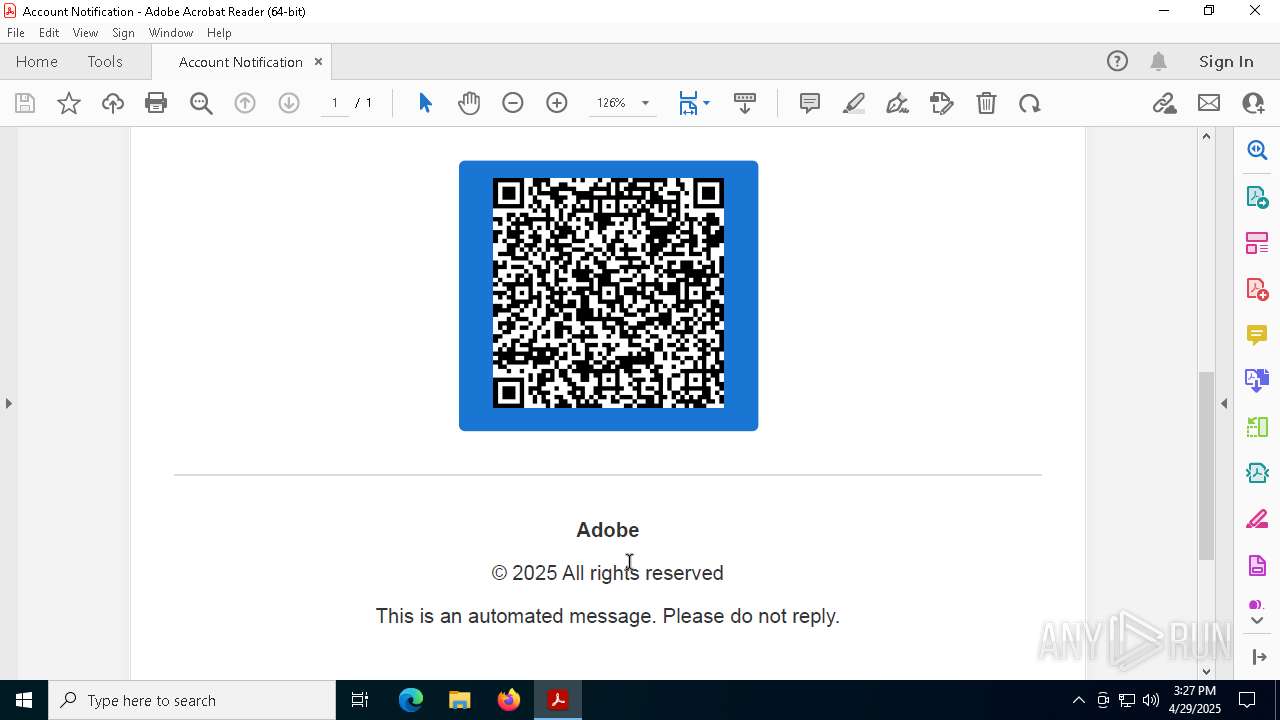Go to the previous page arrow

click(x=245, y=103)
